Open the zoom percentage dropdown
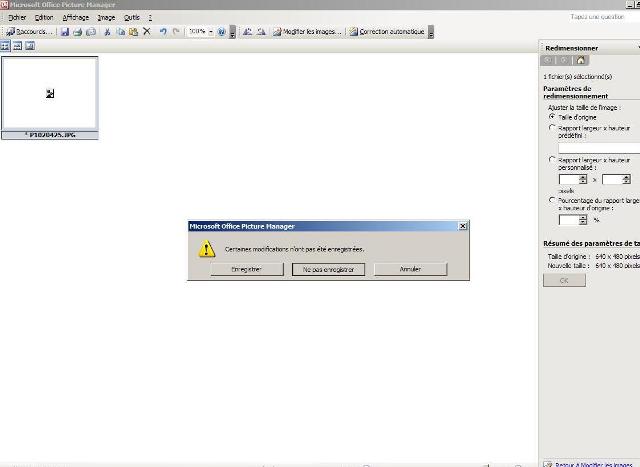Viewport: 640px width, 467px height. click(210, 32)
